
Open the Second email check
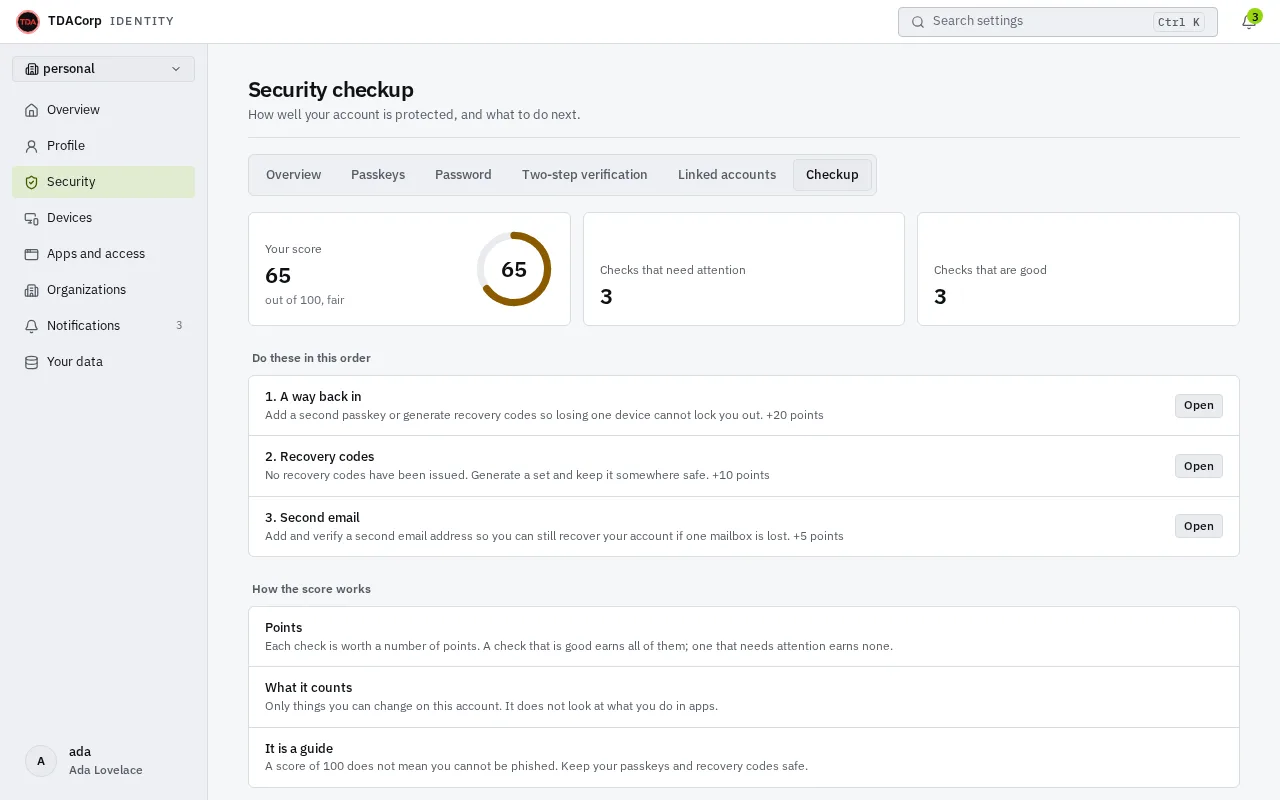(1198, 526)
